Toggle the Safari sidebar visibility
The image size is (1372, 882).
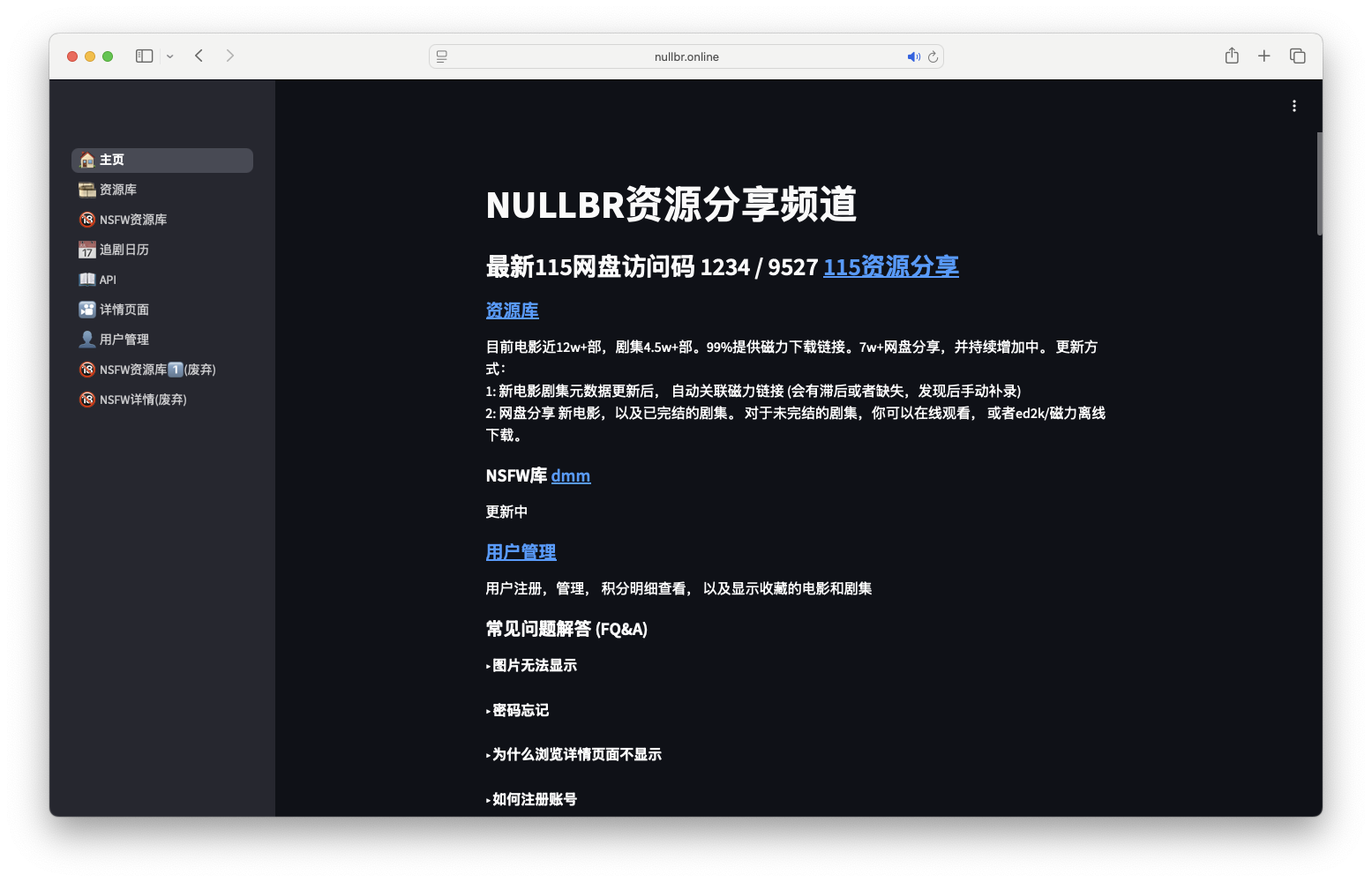point(142,55)
